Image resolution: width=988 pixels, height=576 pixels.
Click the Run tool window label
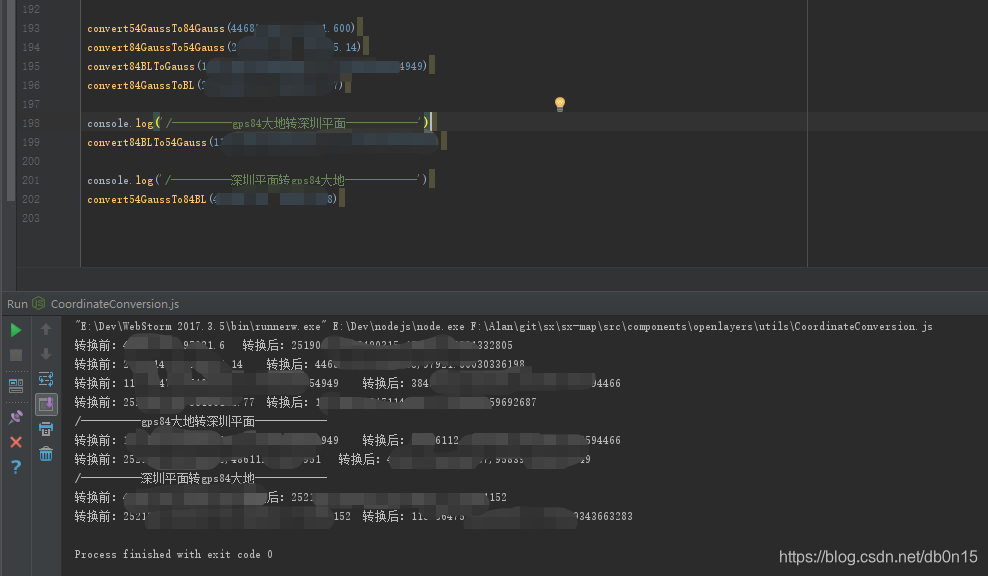tap(17, 304)
